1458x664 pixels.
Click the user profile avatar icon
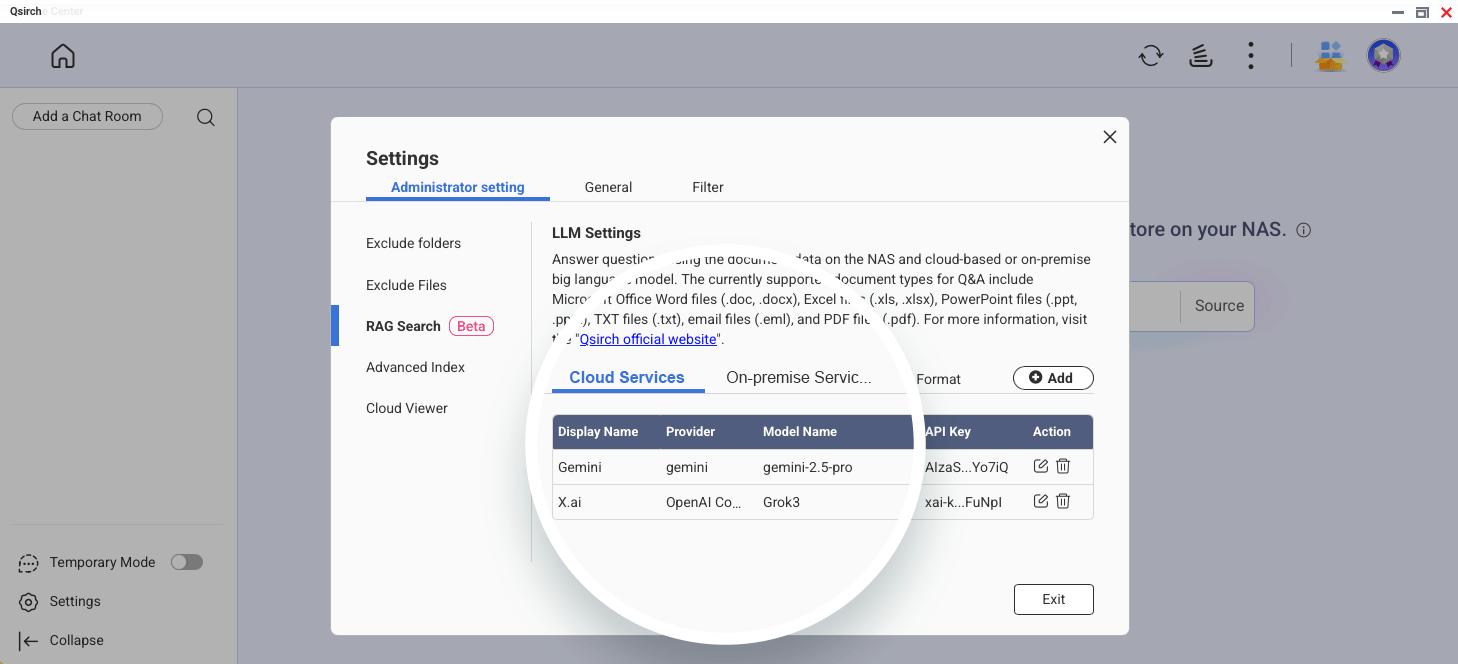click(x=1383, y=56)
